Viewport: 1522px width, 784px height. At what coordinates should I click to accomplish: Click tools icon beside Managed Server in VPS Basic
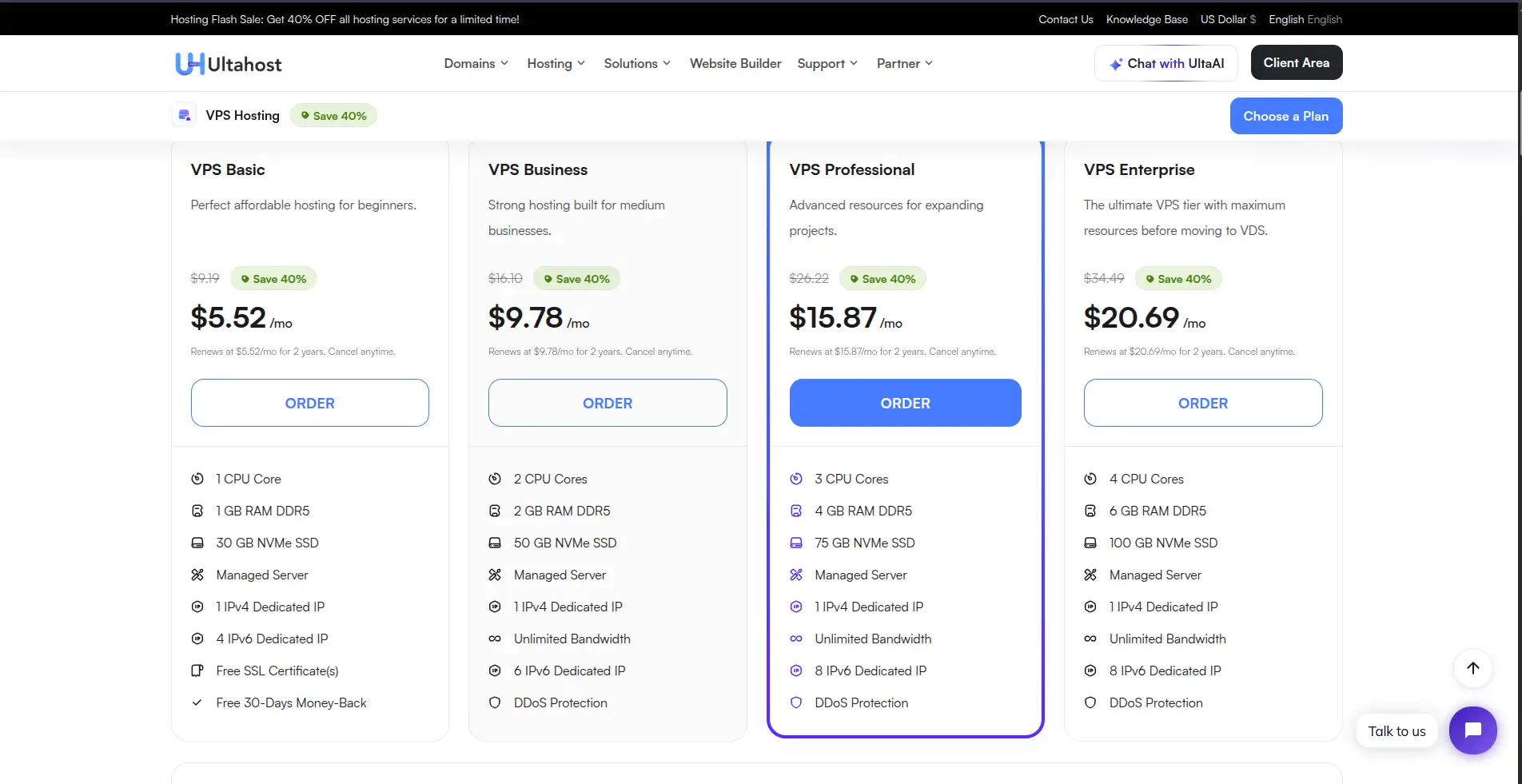tap(197, 575)
